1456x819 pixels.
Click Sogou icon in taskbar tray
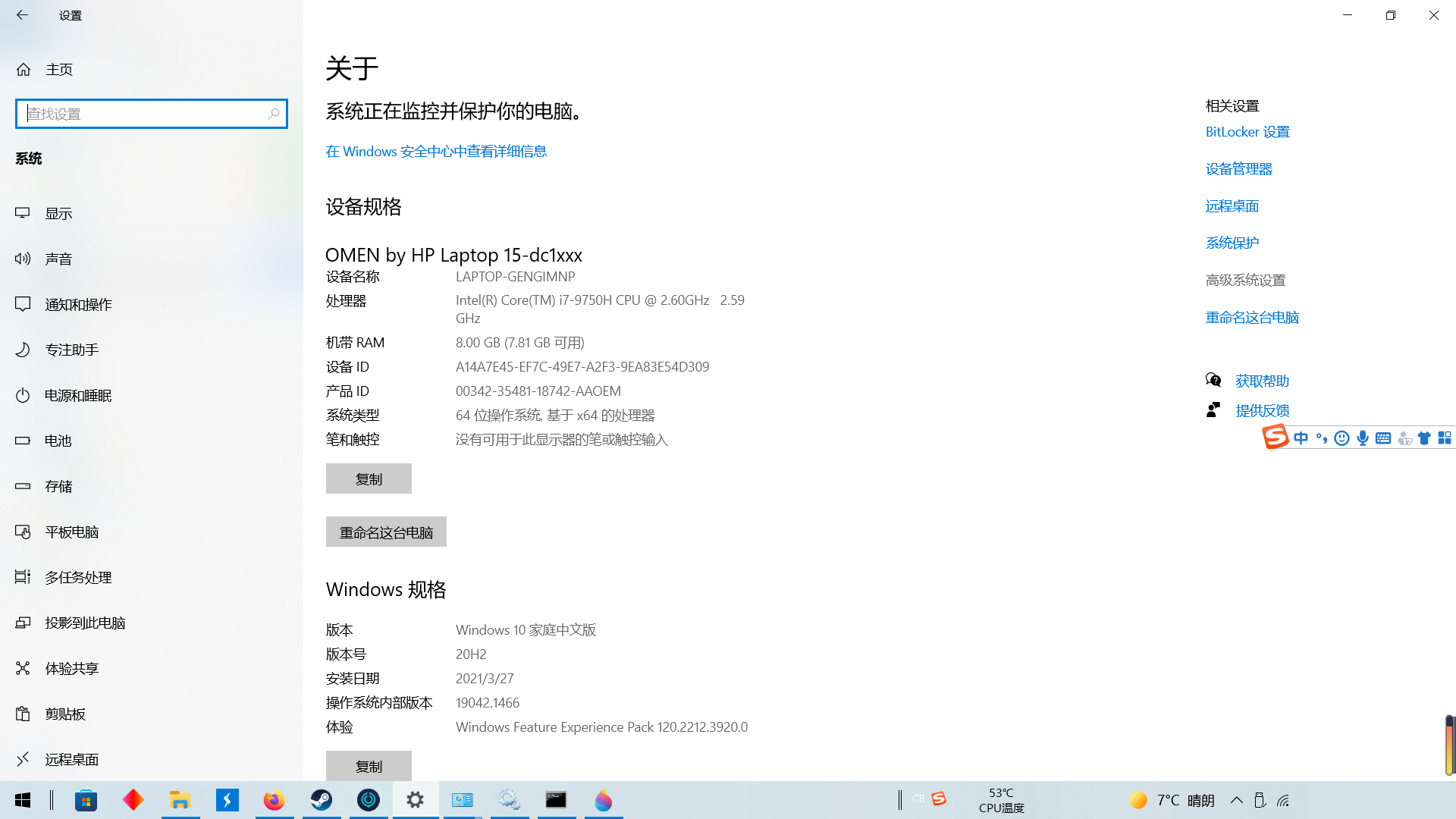[939, 799]
